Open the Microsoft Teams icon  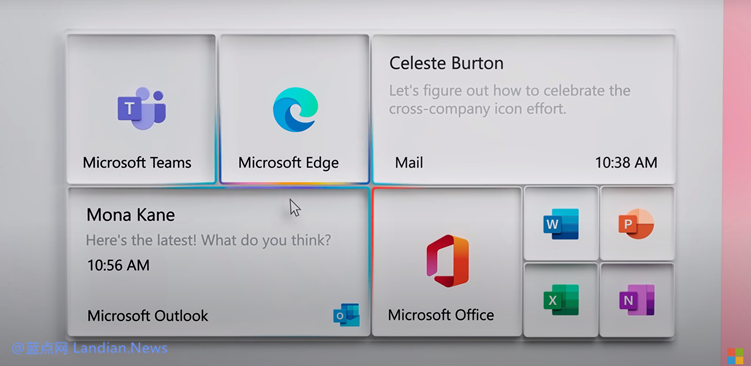142,108
